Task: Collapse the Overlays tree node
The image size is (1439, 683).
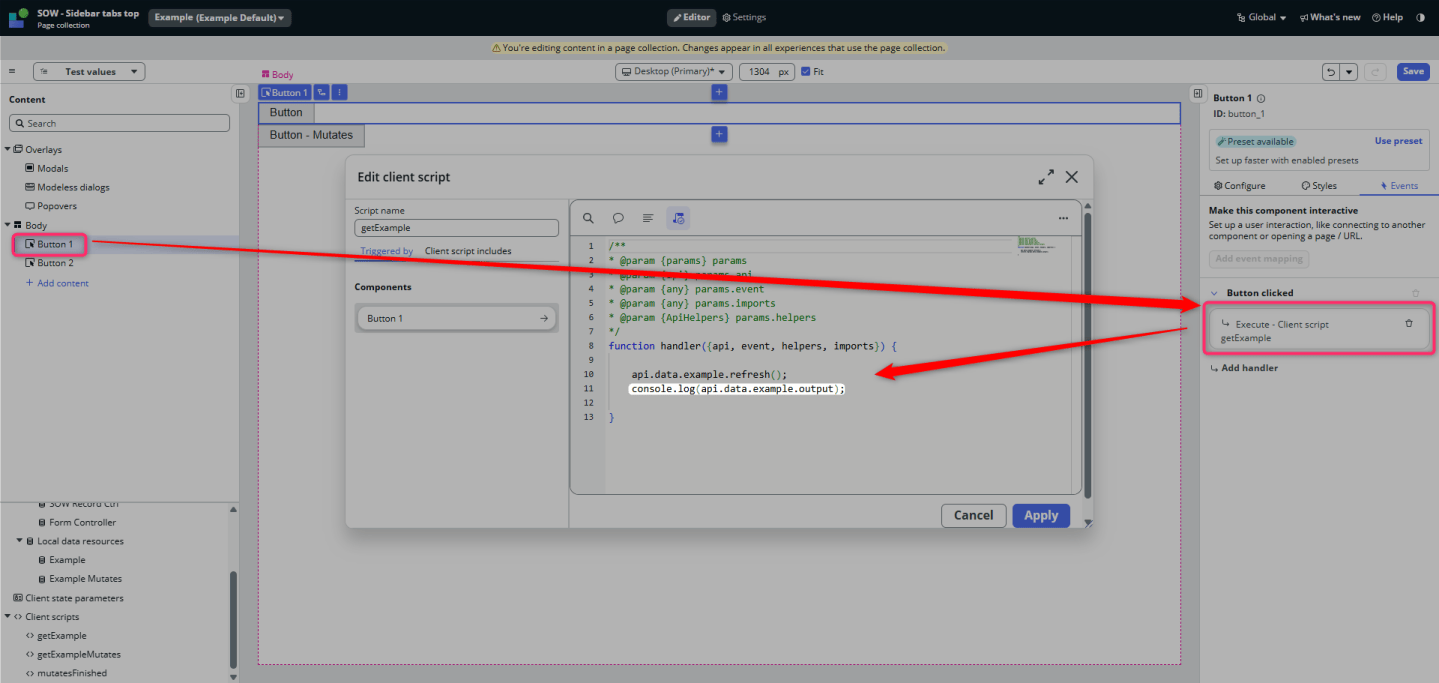Action: 7,149
